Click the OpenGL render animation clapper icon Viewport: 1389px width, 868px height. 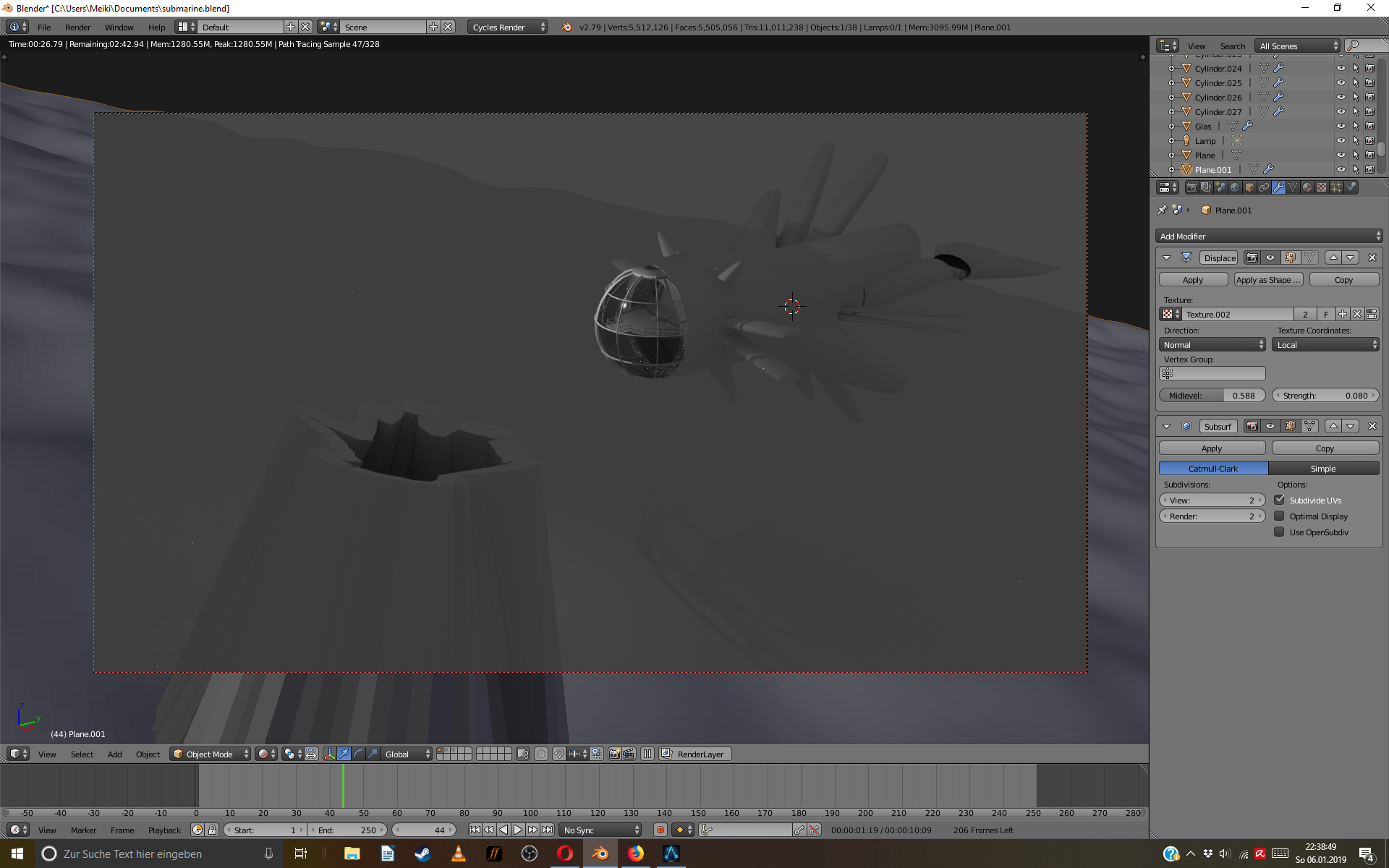click(629, 754)
